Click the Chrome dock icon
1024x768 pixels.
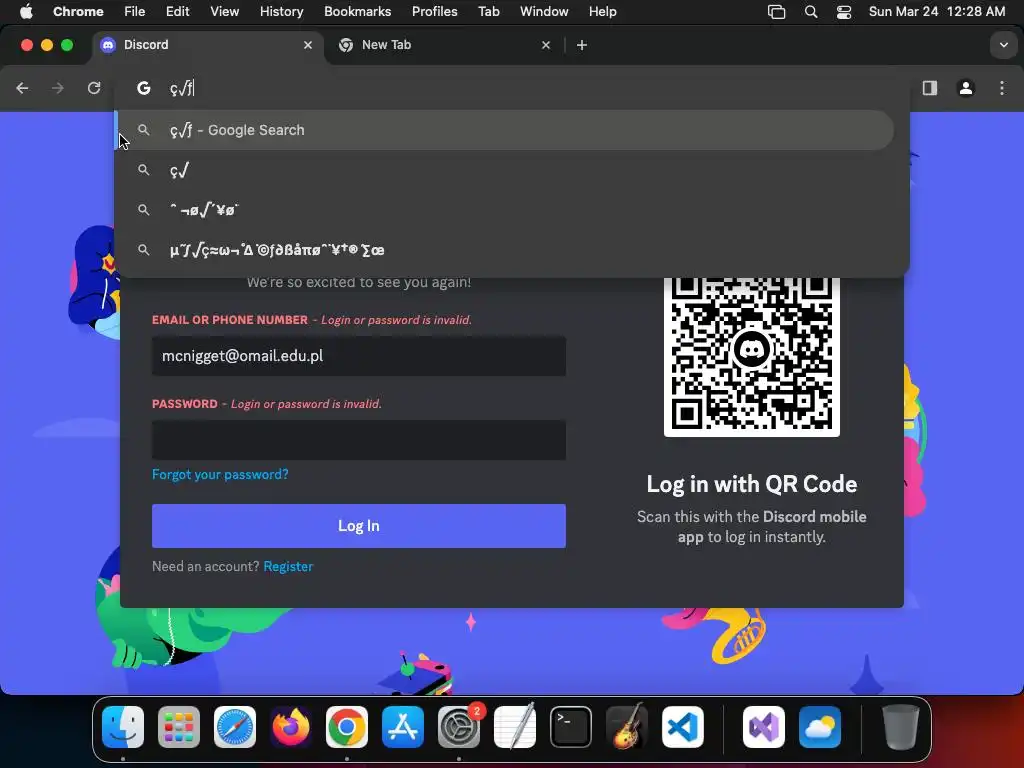347,727
